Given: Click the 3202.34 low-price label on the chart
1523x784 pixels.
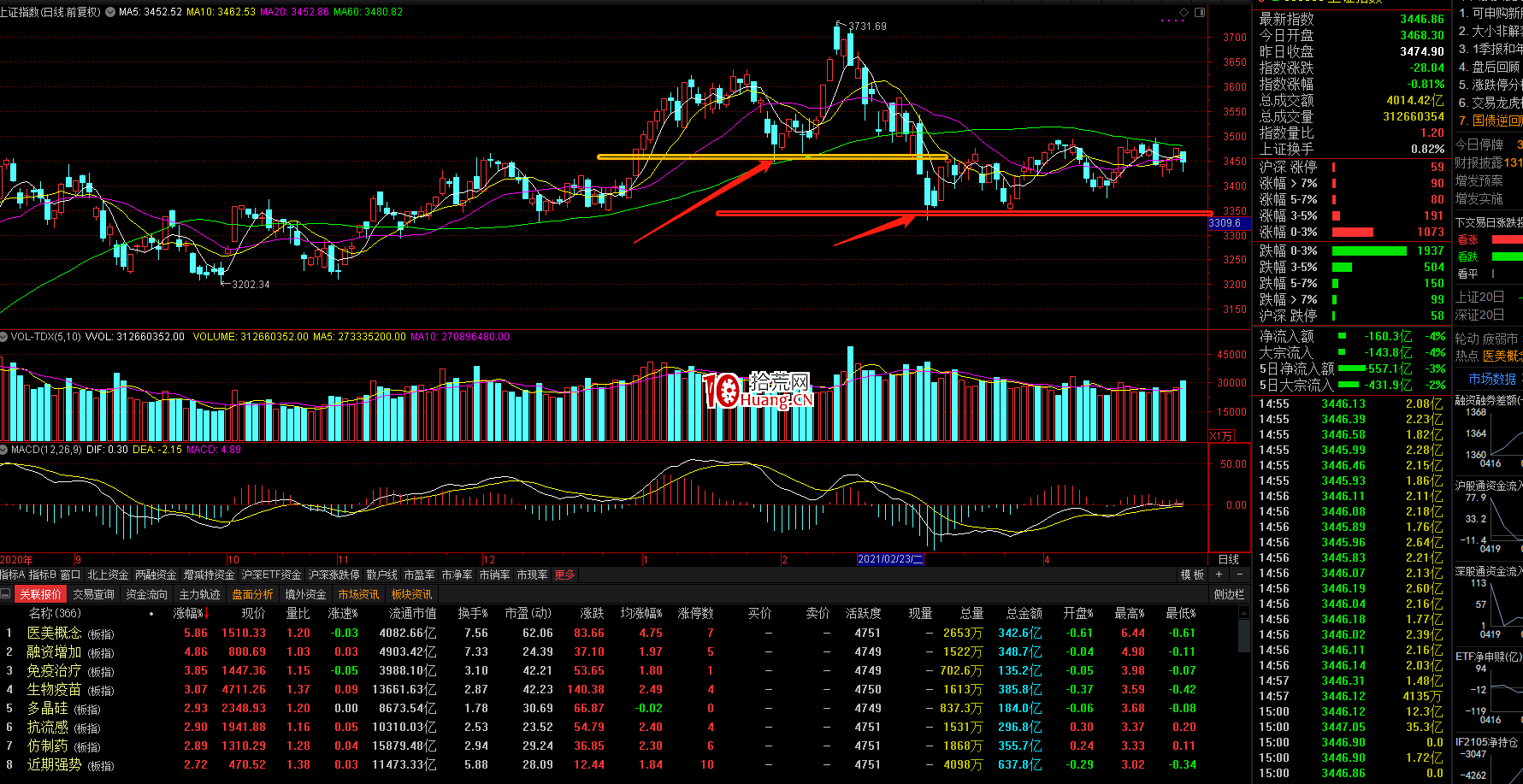Looking at the screenshot, I should 251,285.
